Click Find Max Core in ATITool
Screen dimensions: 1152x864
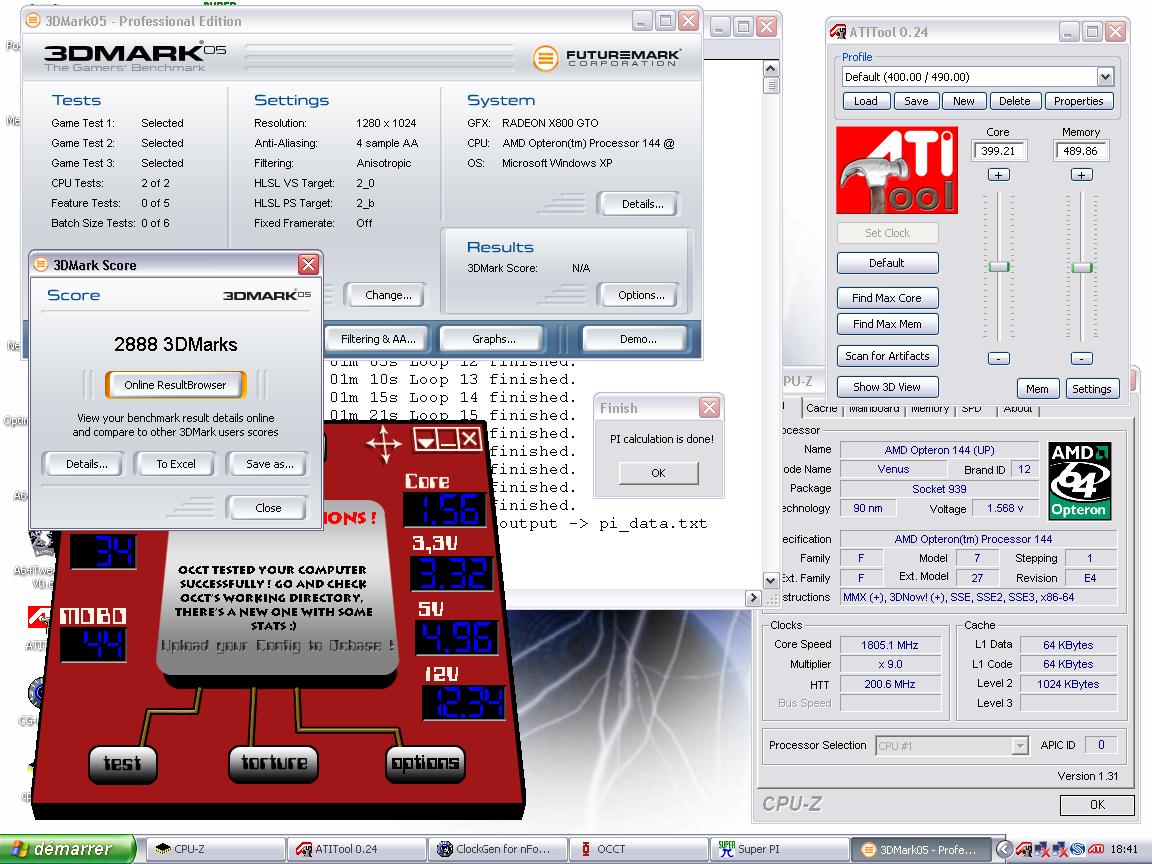click(887, 298)
